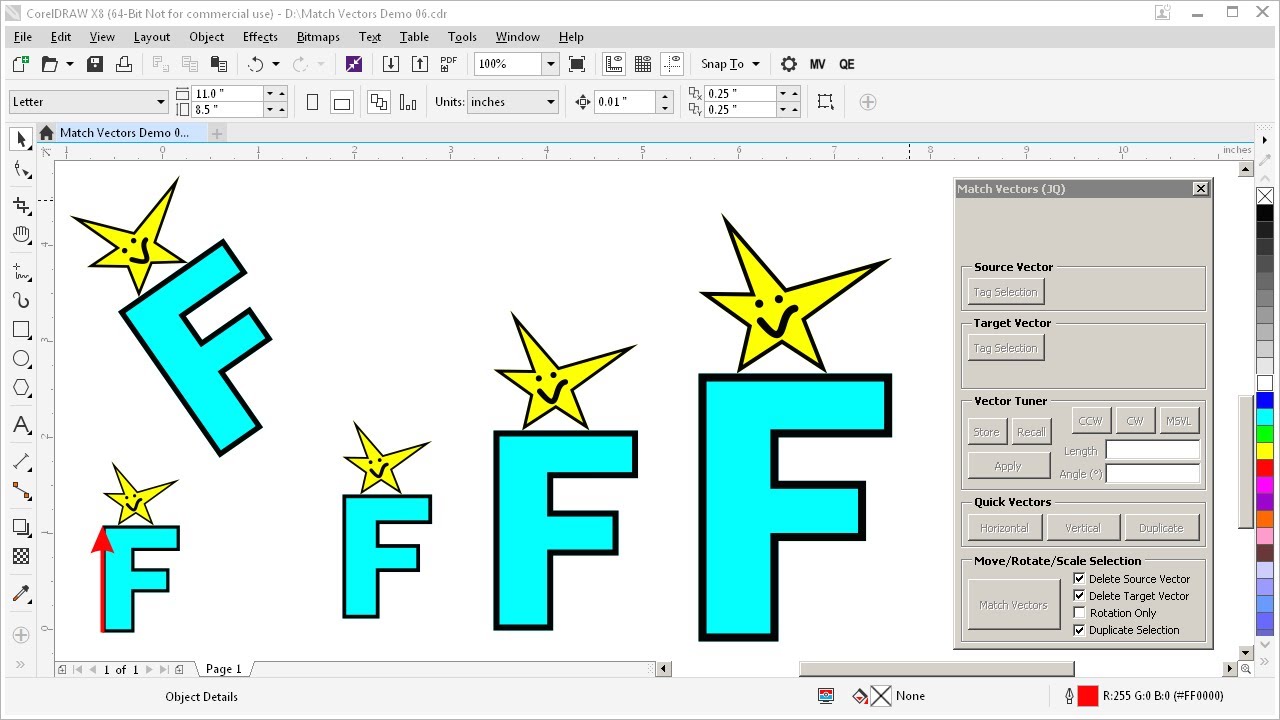The width and height of the screenshot is (1280, 720).
Task: Select the Pick tool in toolbox
Action: [x=21, y=139]
